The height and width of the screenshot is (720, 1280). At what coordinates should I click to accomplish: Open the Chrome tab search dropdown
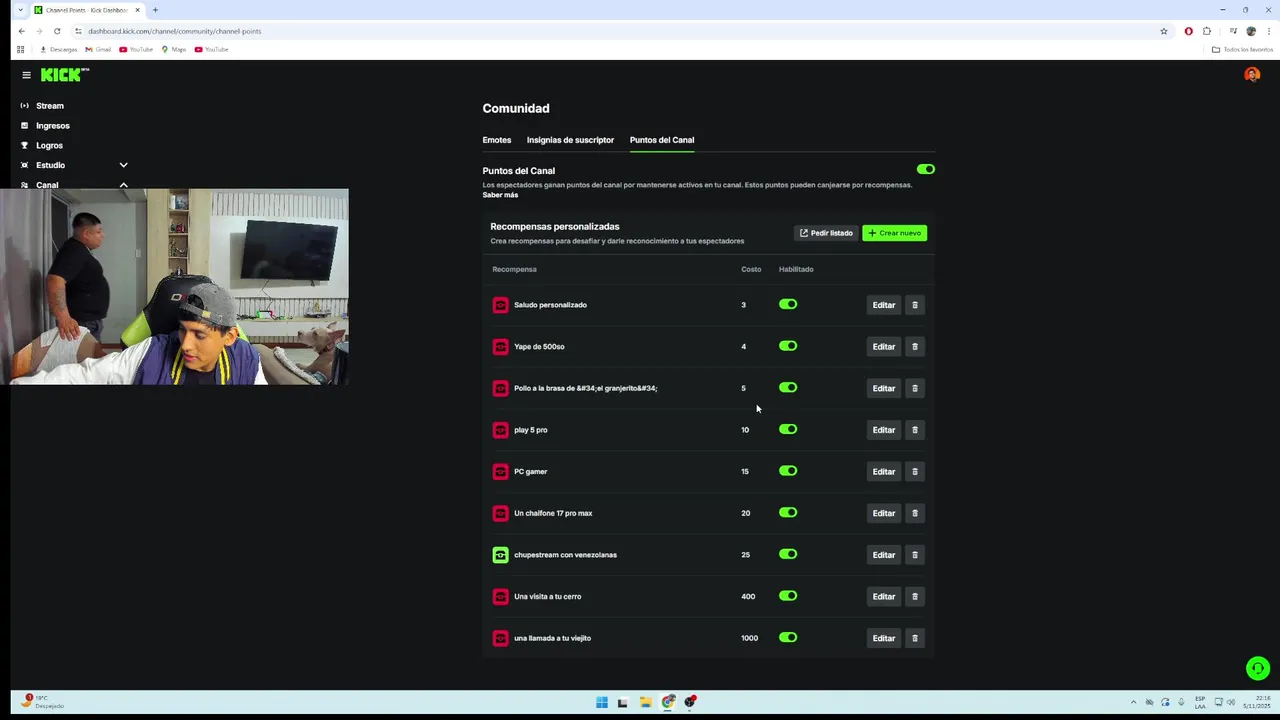[20, 10]
